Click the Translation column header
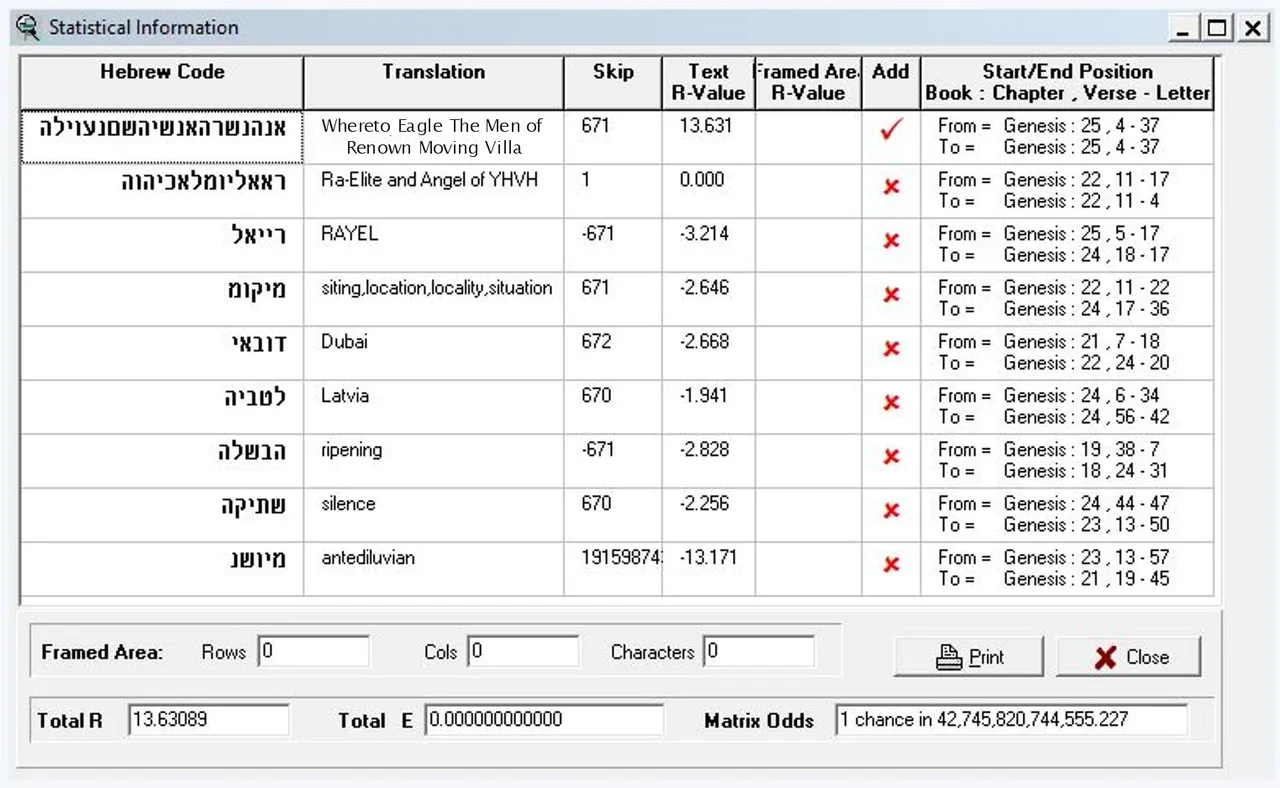Image resolution: width=1280 pixels, height=788 pixels. point(433,82)
